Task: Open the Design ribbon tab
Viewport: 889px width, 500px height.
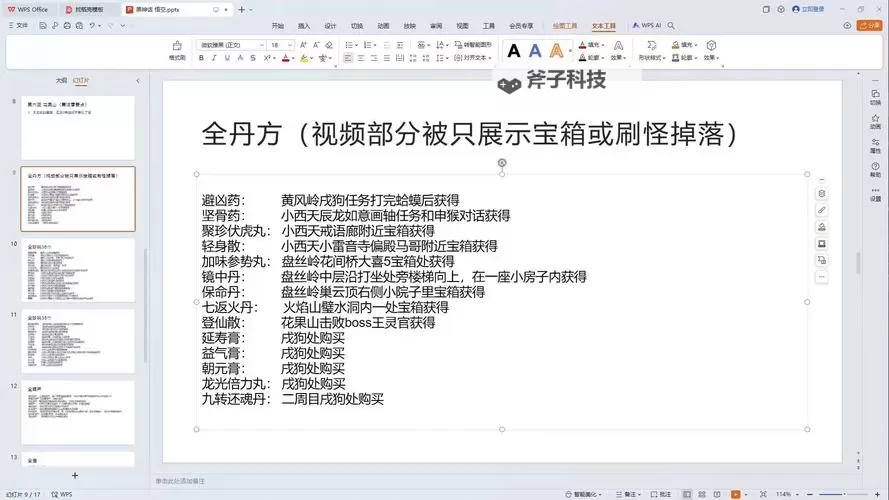Action: click(331, 26)
